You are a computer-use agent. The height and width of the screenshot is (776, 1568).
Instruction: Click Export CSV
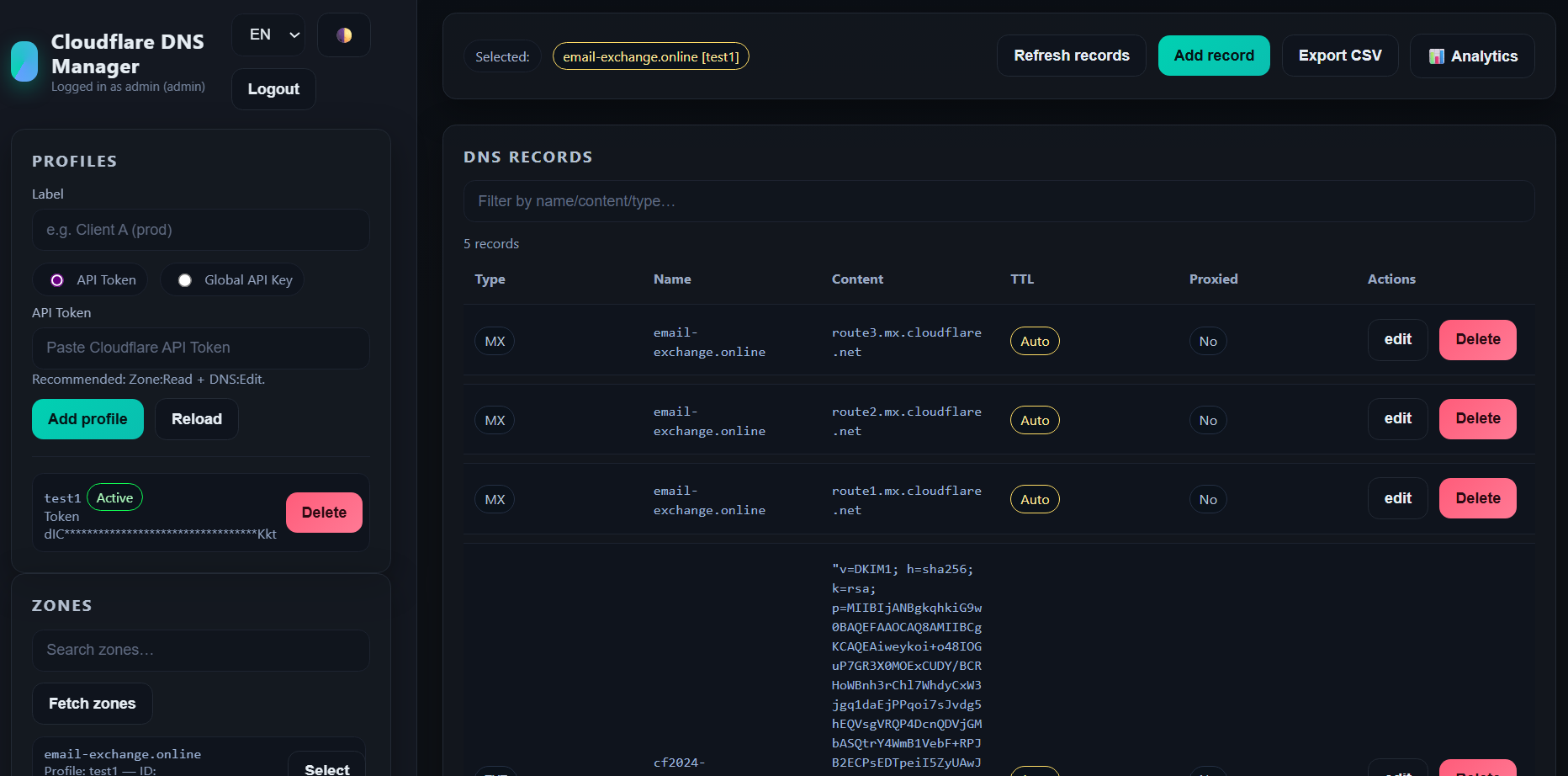(1340, 56)
